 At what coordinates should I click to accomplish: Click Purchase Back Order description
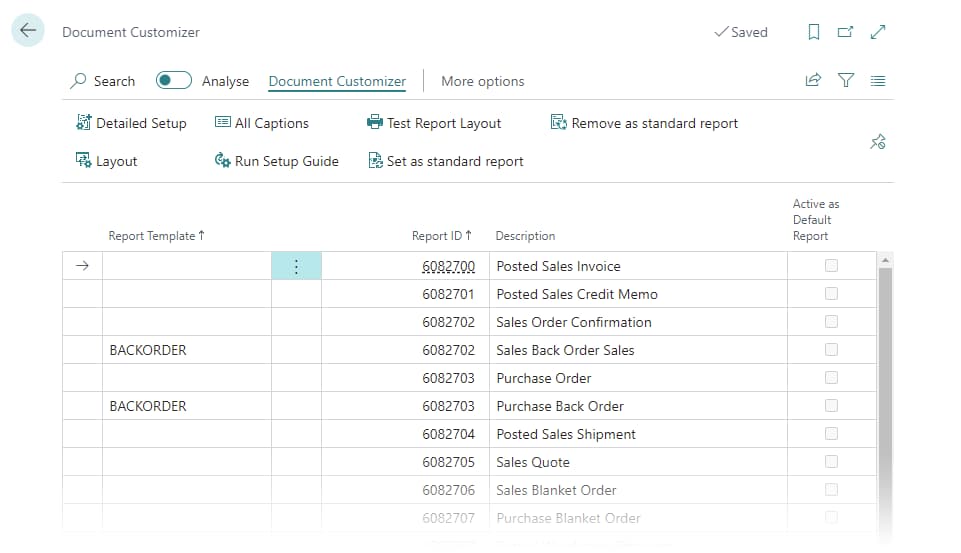(x=560, y=406)
